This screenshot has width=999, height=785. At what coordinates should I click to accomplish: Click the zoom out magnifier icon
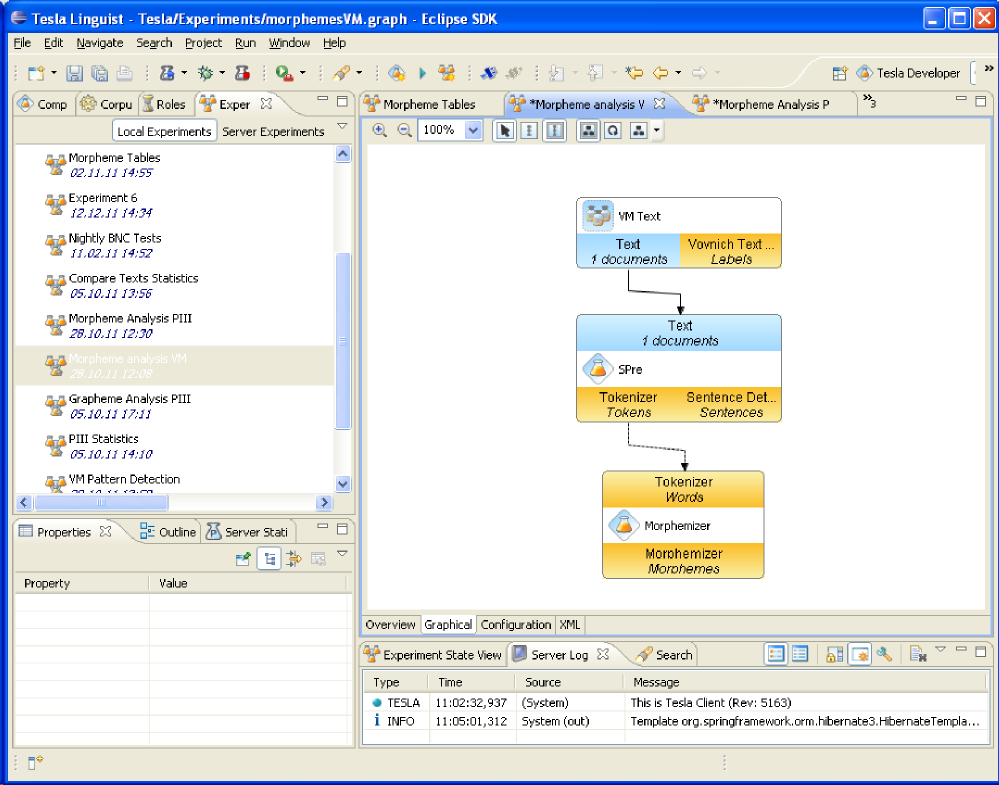(404, 130)
